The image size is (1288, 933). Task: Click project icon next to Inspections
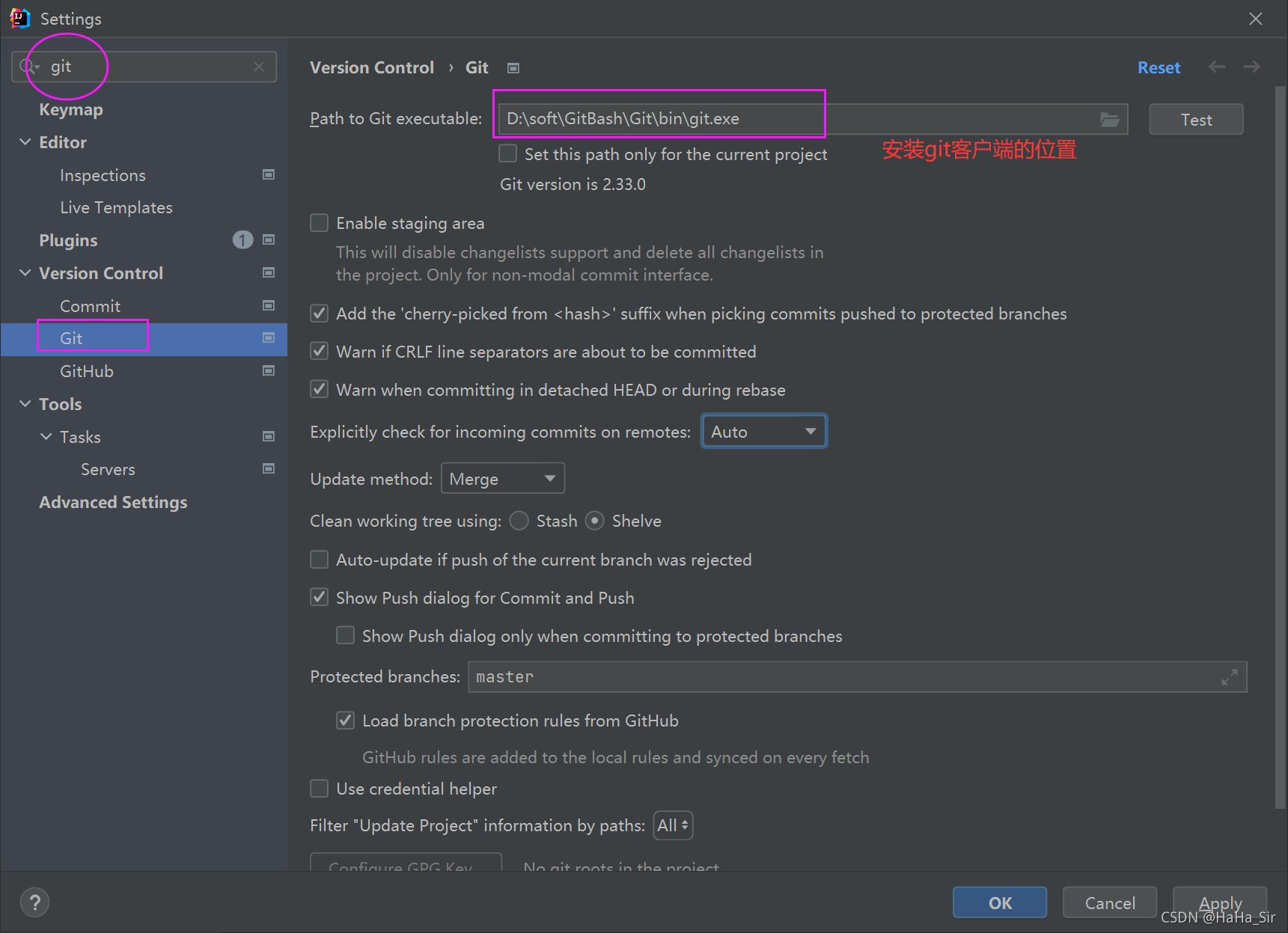(x=269, y=174)
